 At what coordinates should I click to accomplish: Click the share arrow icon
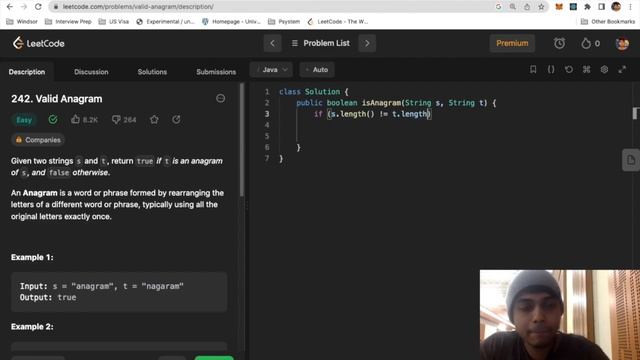click(x=176, y=120)
